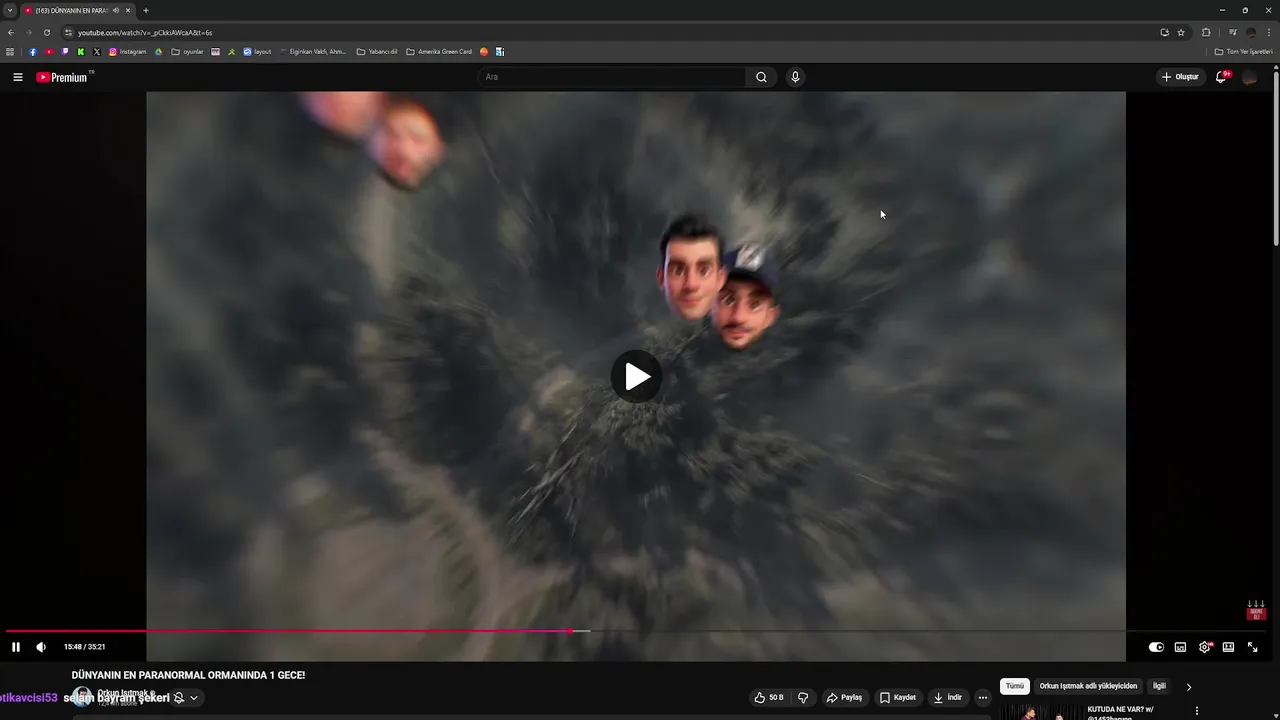Expand Amerika Green Card bookmark folder
This screenshot has height=720, width=1280.
click(x=439, y=51)
